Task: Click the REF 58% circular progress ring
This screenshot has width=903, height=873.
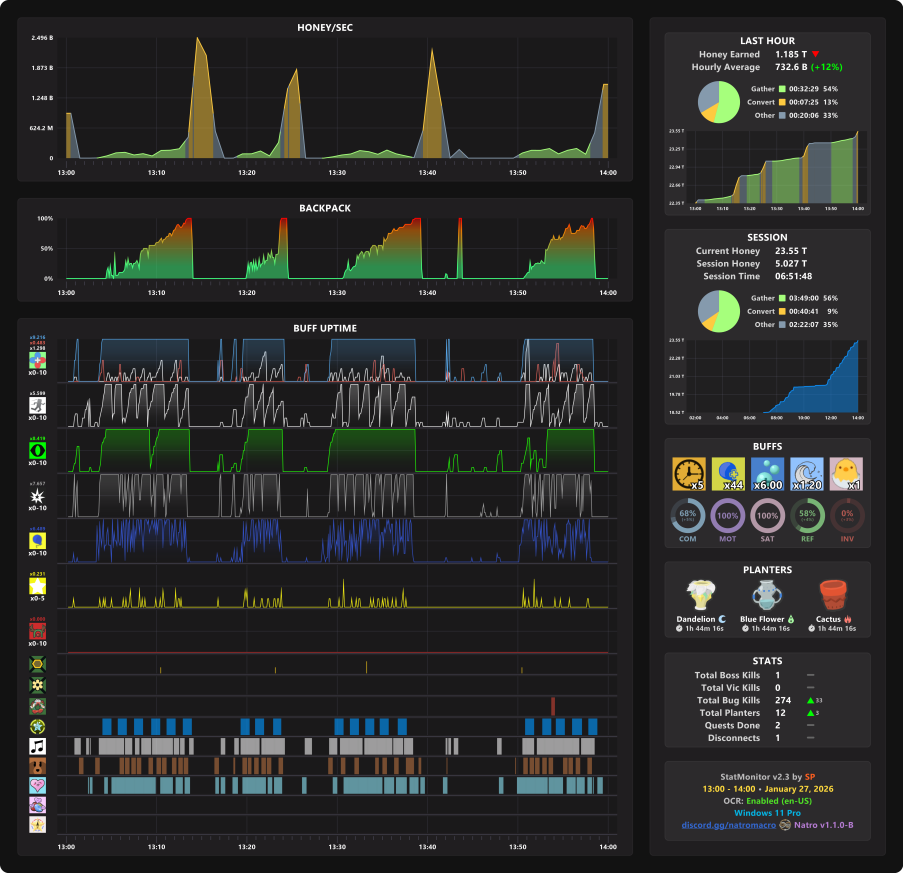Action: (x=807, y=515)
